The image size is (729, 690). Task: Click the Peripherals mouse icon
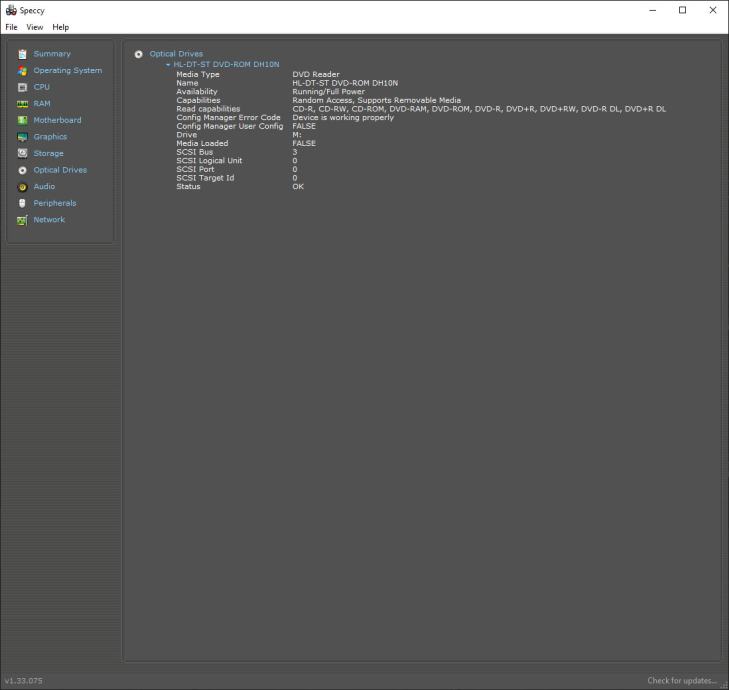pos(22,203)
